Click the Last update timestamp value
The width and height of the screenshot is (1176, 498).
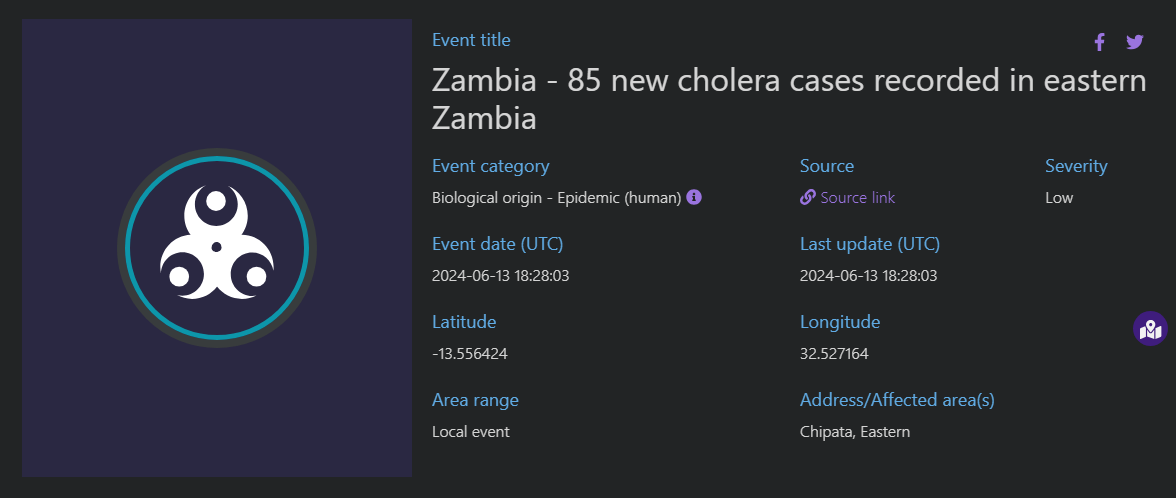pos(868,276)
